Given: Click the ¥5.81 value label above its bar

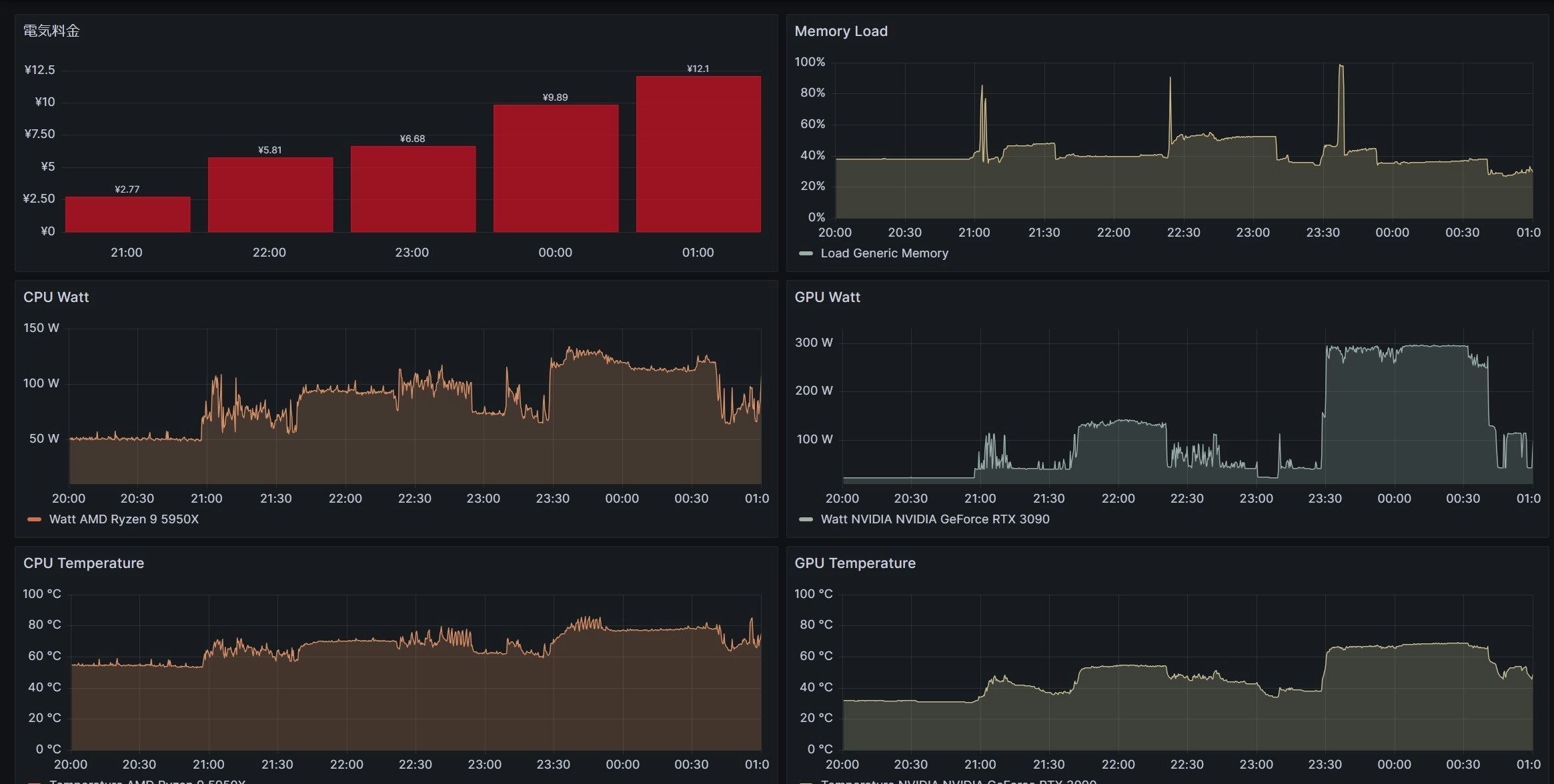Looking at the screenshot, I should point(269,150).
